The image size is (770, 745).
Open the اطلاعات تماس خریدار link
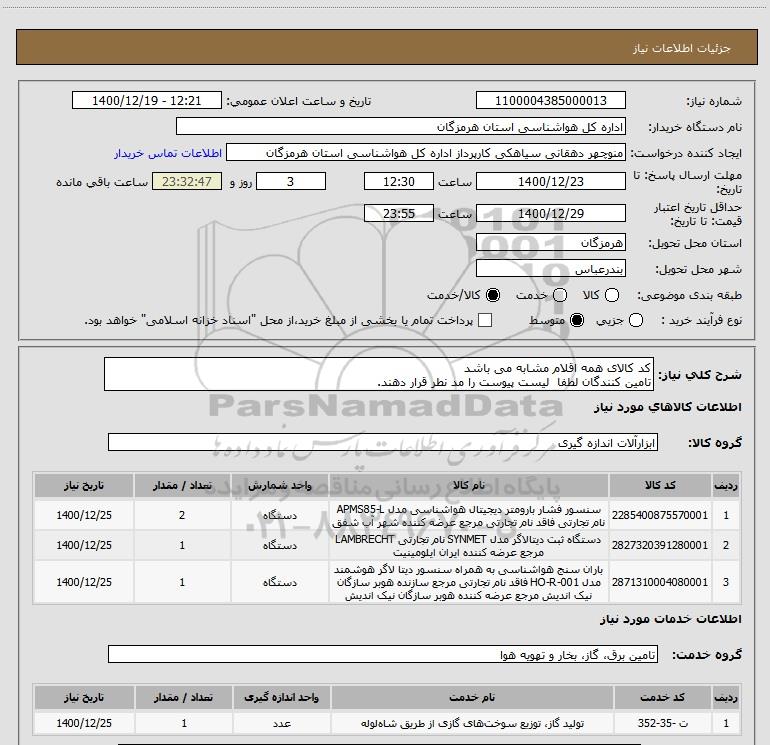(168, 153)
